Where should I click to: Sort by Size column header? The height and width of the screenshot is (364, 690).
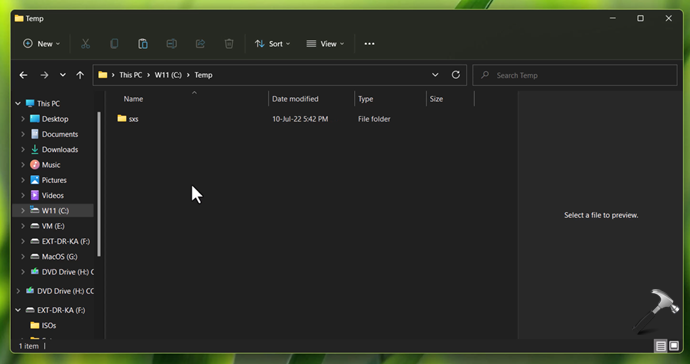[436, 99]
